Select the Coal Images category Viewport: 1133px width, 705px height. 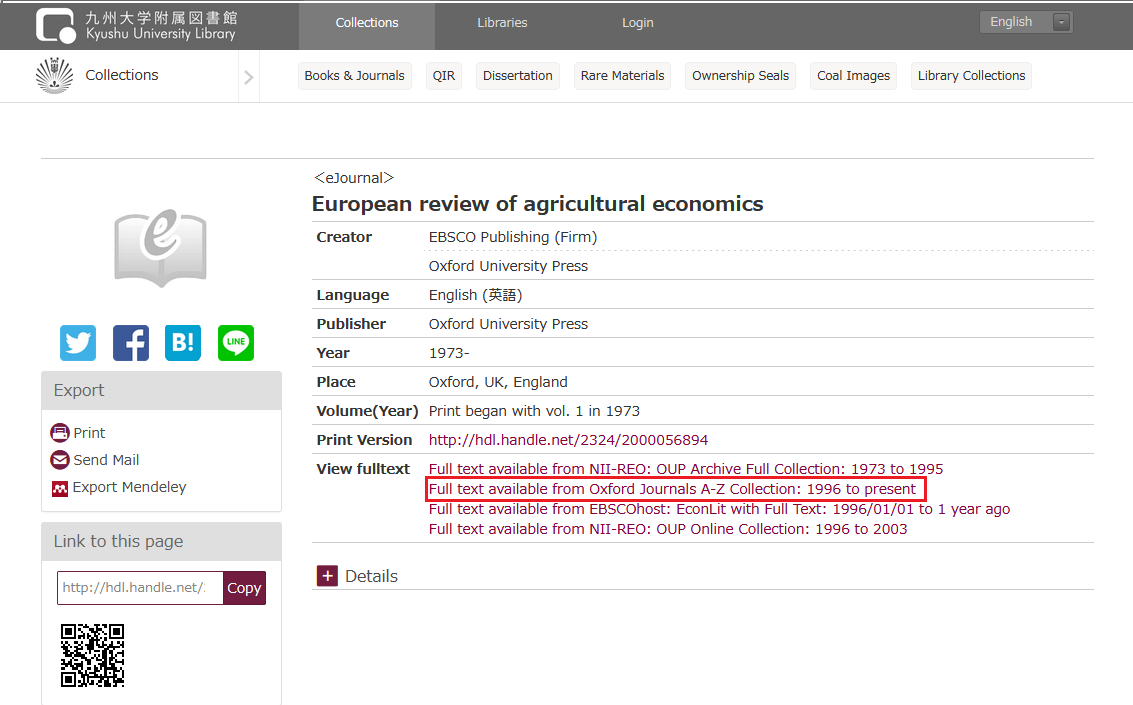point(853,76)
